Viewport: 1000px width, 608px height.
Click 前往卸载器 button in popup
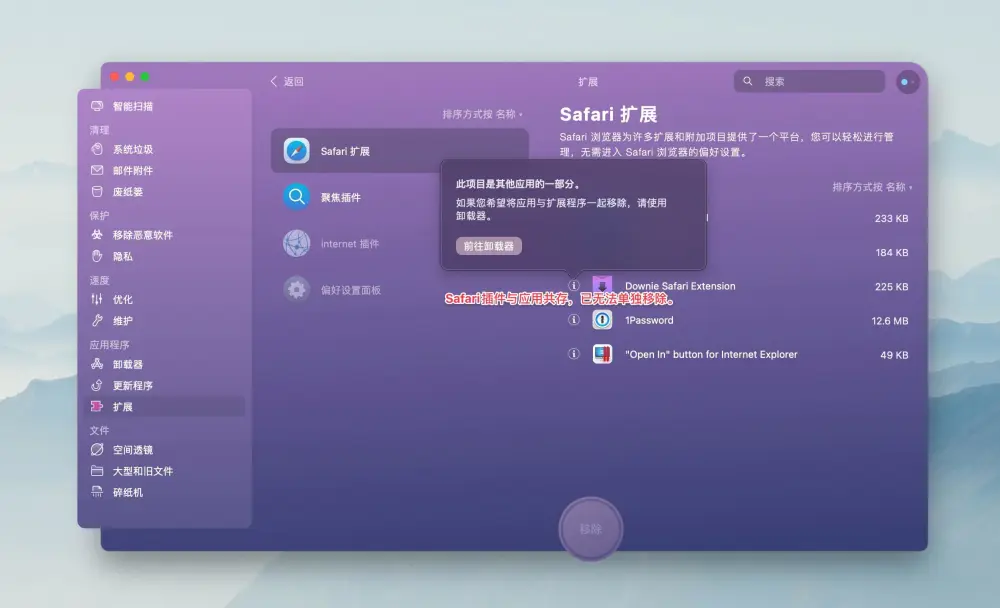(489, 246)
